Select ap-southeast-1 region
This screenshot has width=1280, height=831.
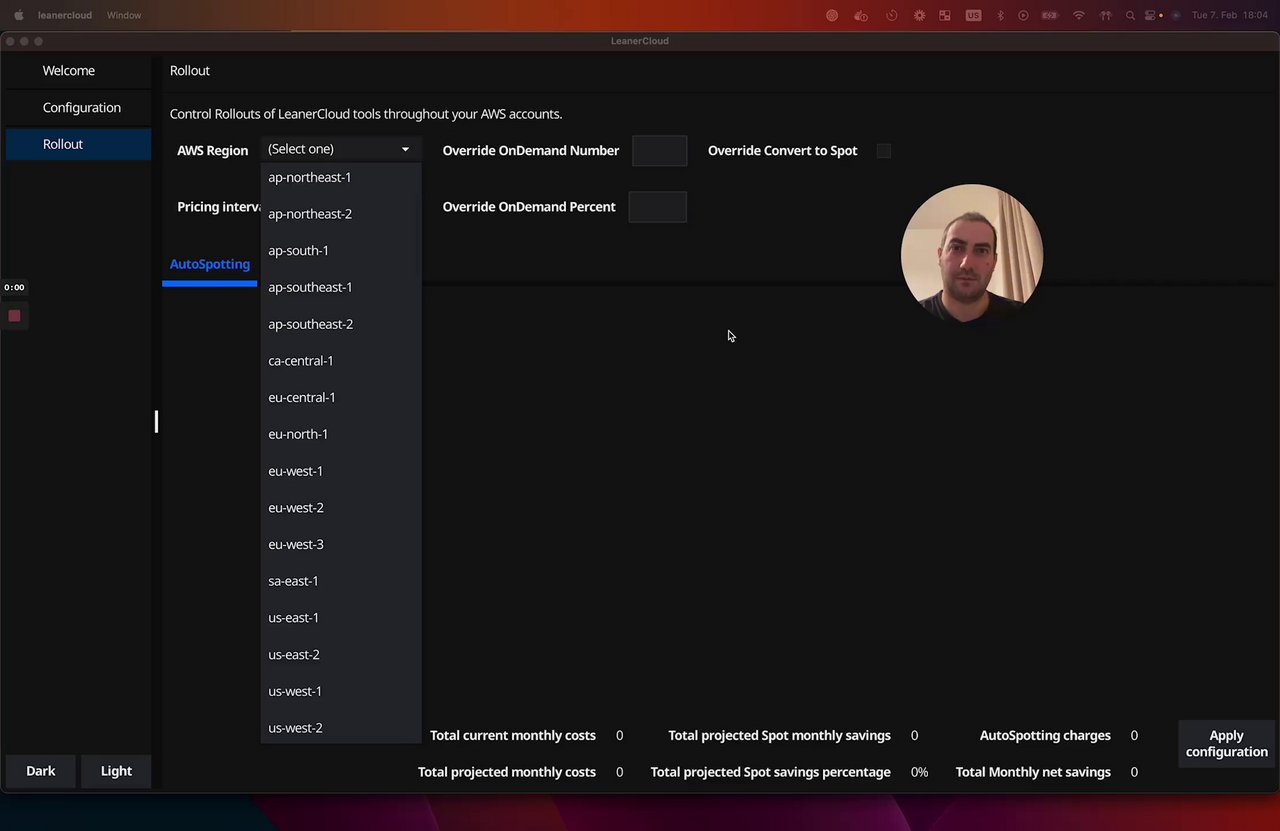point(341,287)
